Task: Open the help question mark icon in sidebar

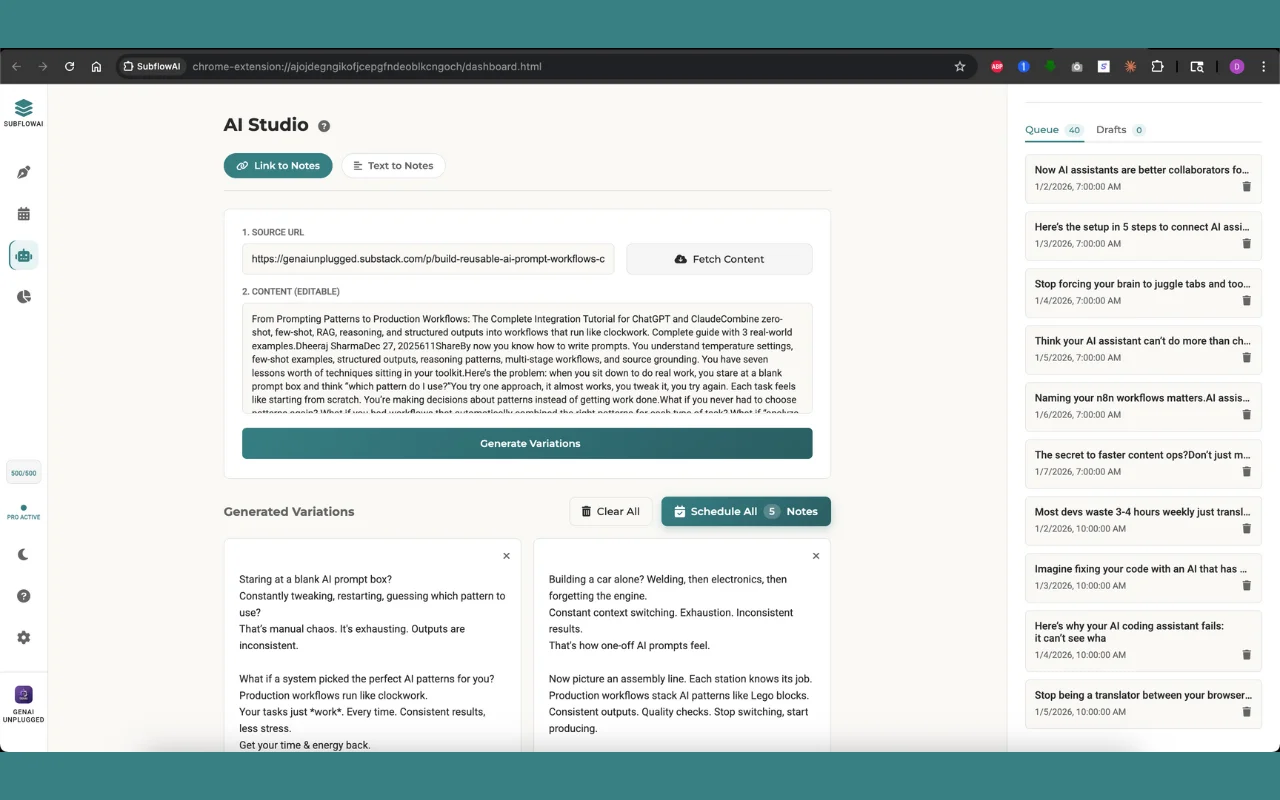Action: click(23, 595)
